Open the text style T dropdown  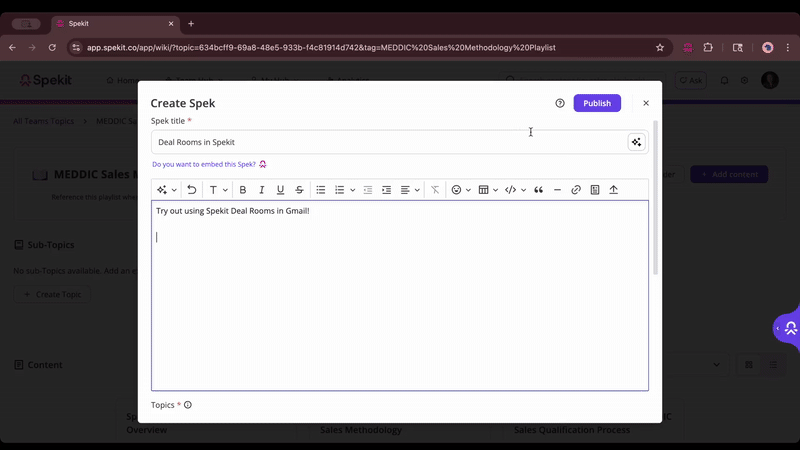point(217,190)
